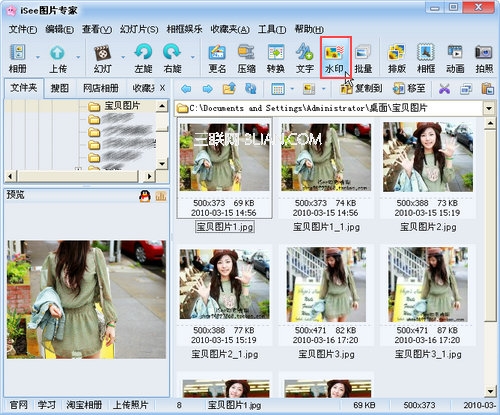Screen dimensions: 500x415
Task: Click the histogram icon in preview panel
Action: click(161, 196)
